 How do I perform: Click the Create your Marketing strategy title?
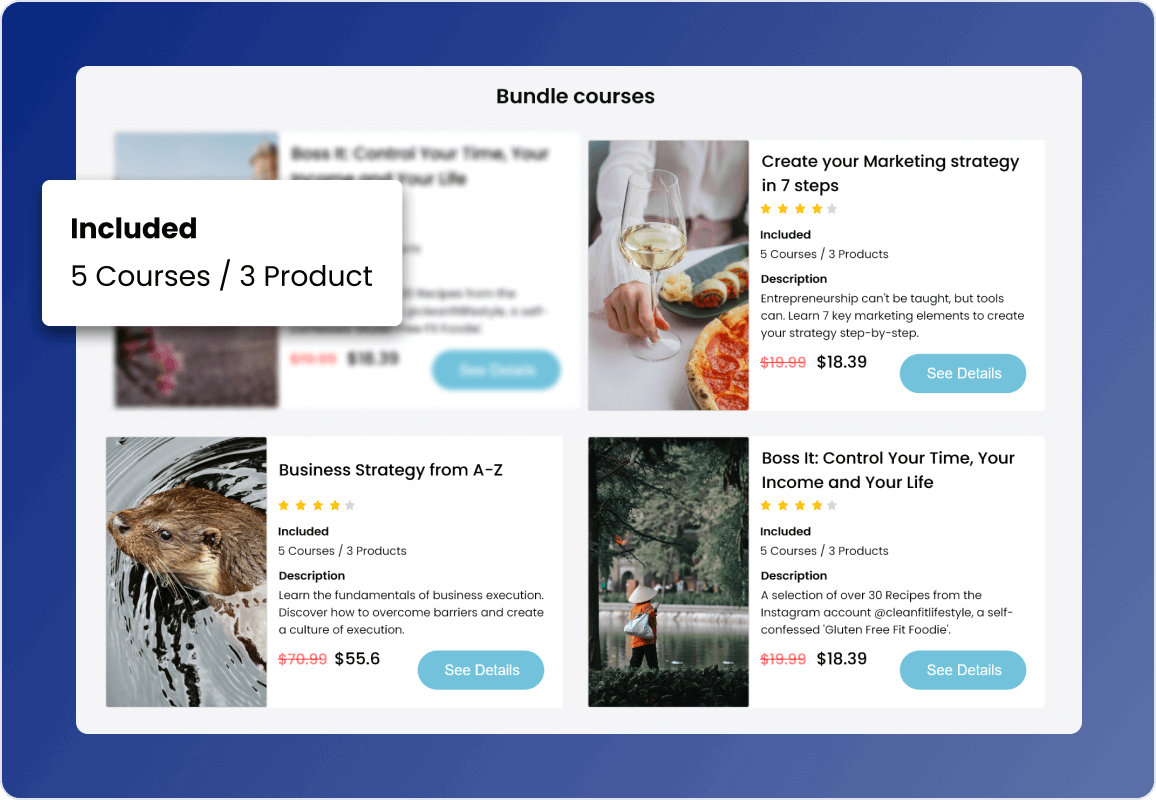point(890,173)
